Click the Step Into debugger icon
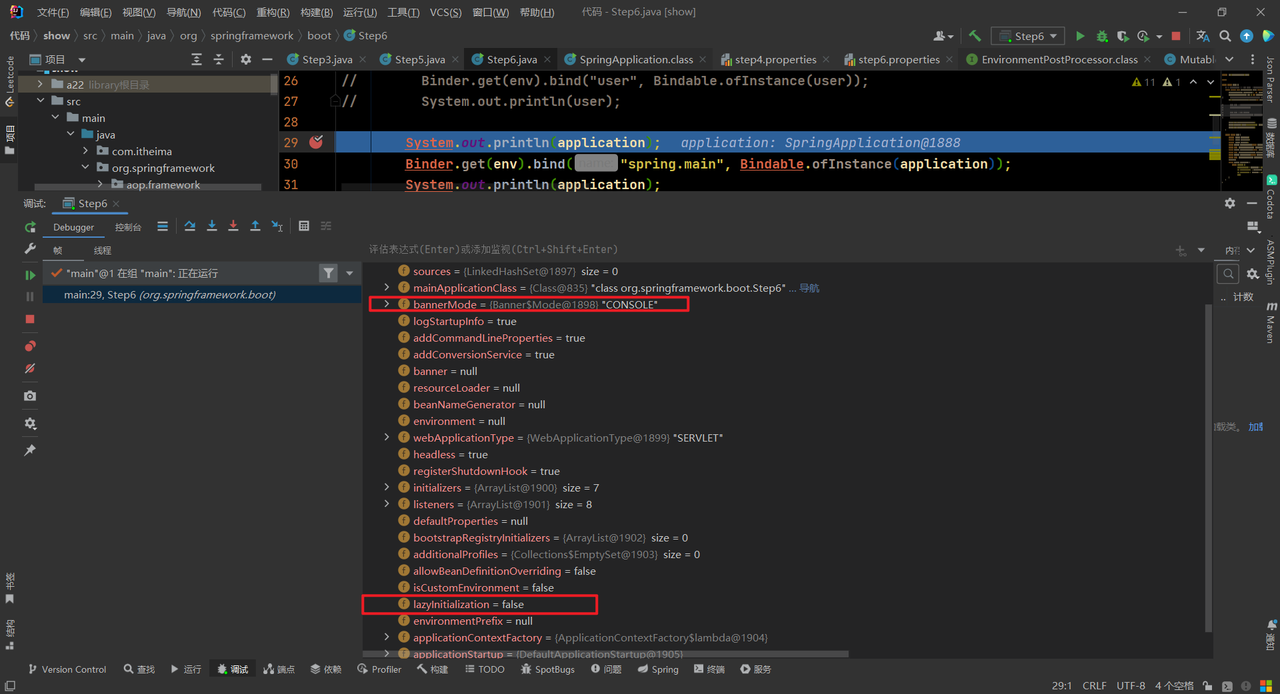1280x694 pixels. click(212, 227)
